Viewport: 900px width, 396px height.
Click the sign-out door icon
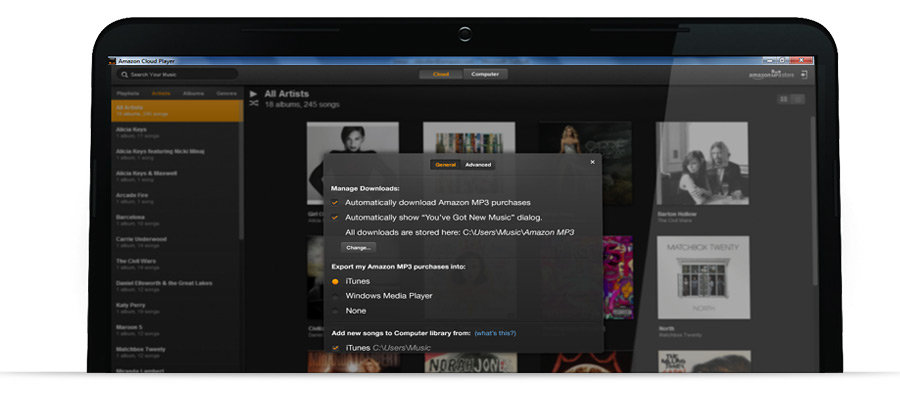coord(804,74)
